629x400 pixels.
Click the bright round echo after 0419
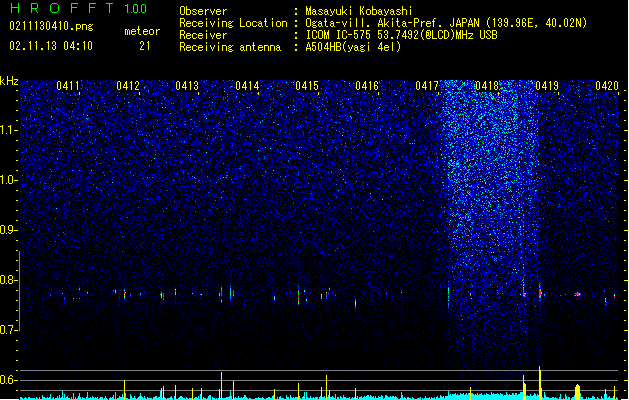click(578, 294)
